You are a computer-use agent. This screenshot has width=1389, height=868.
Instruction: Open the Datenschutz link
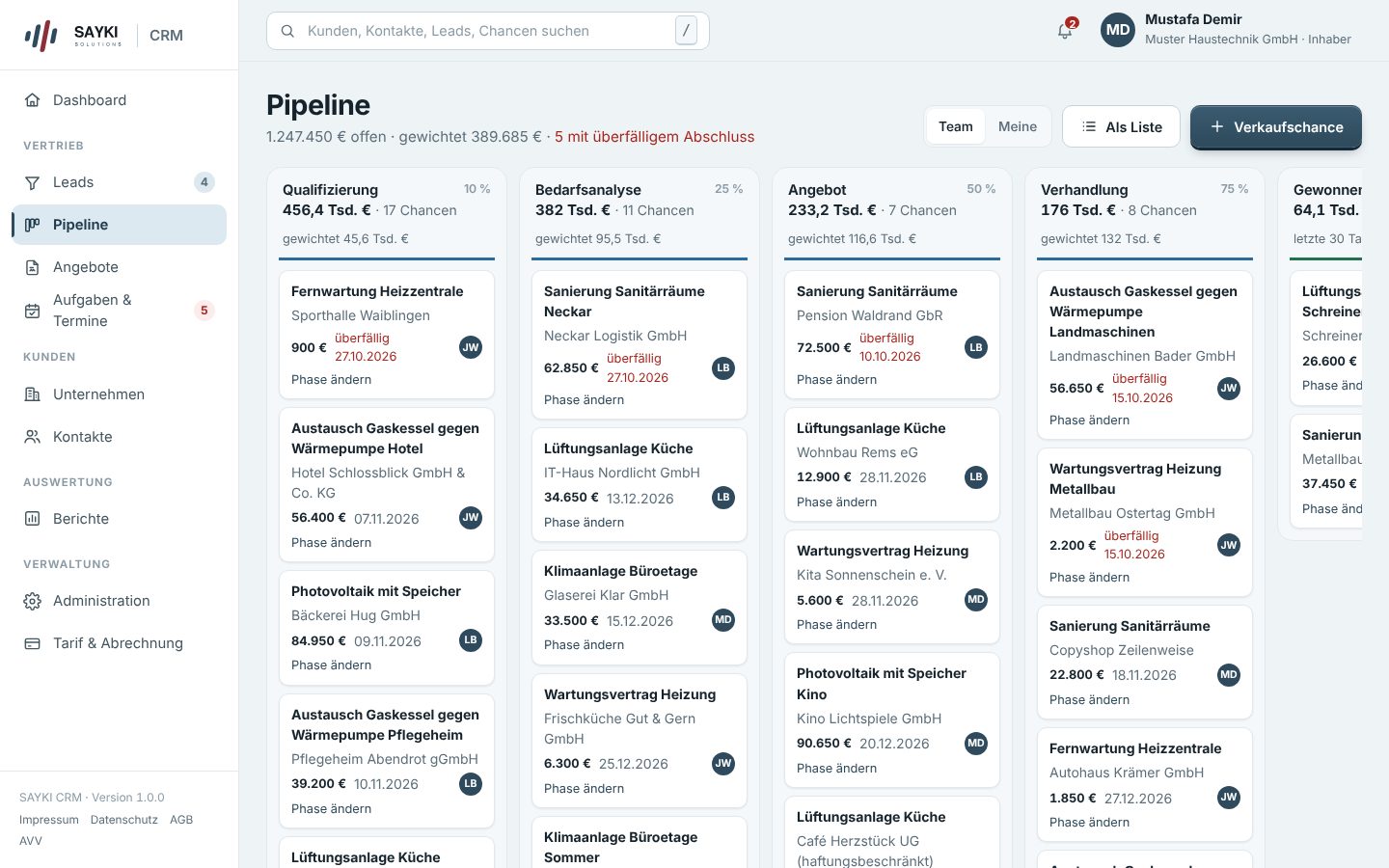[x=124, y=820]
